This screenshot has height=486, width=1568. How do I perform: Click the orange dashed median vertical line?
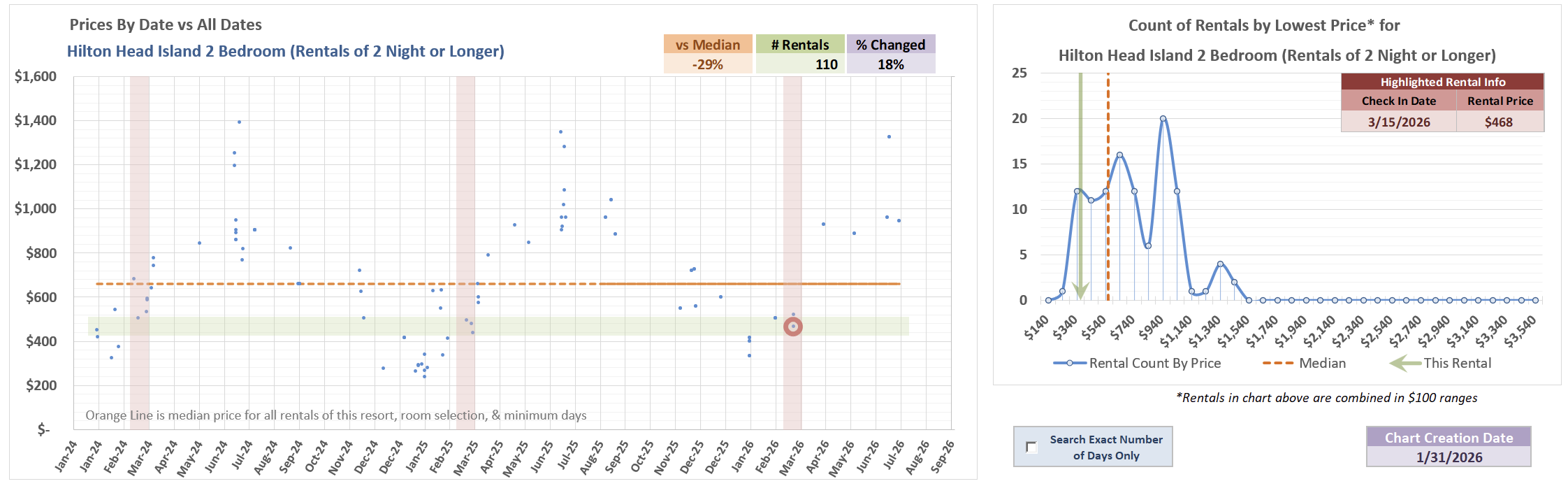coord(1108,186)
